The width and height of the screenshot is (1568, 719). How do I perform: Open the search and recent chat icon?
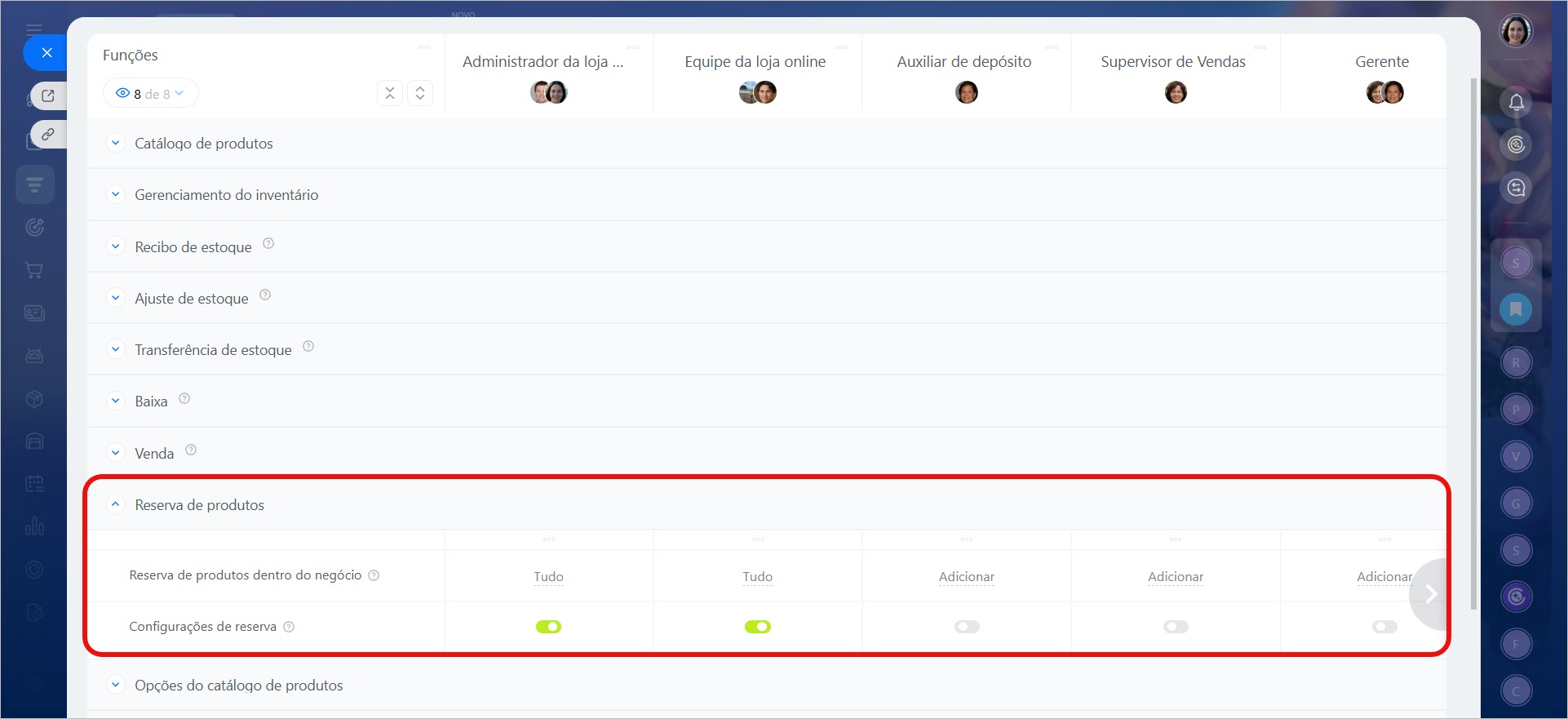pos(1516,188)
